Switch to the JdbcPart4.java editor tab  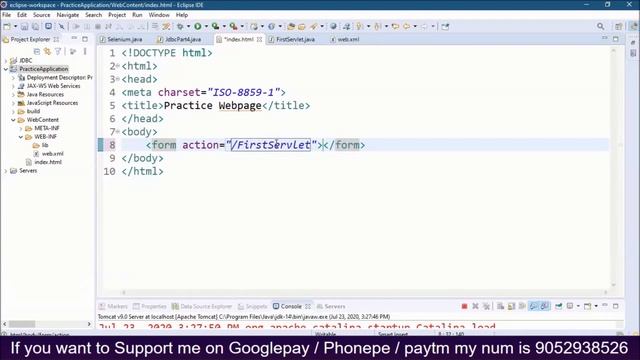pyautogui.click(x=180, y=40)
